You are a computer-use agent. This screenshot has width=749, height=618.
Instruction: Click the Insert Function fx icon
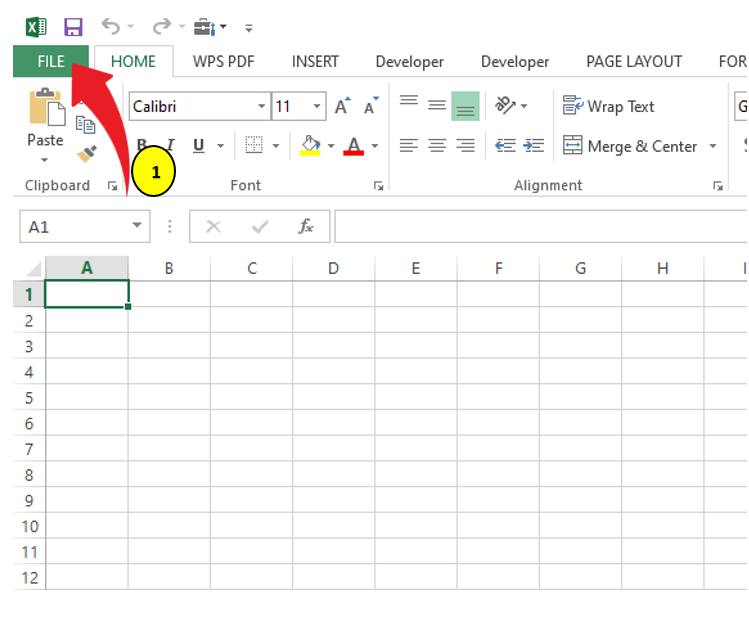coord(307,227)
